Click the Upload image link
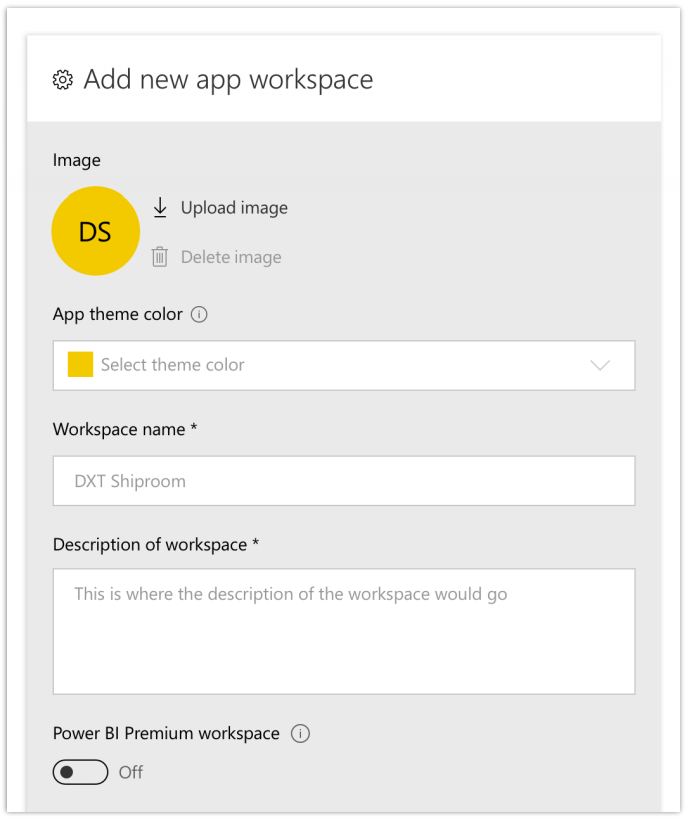 234,208
